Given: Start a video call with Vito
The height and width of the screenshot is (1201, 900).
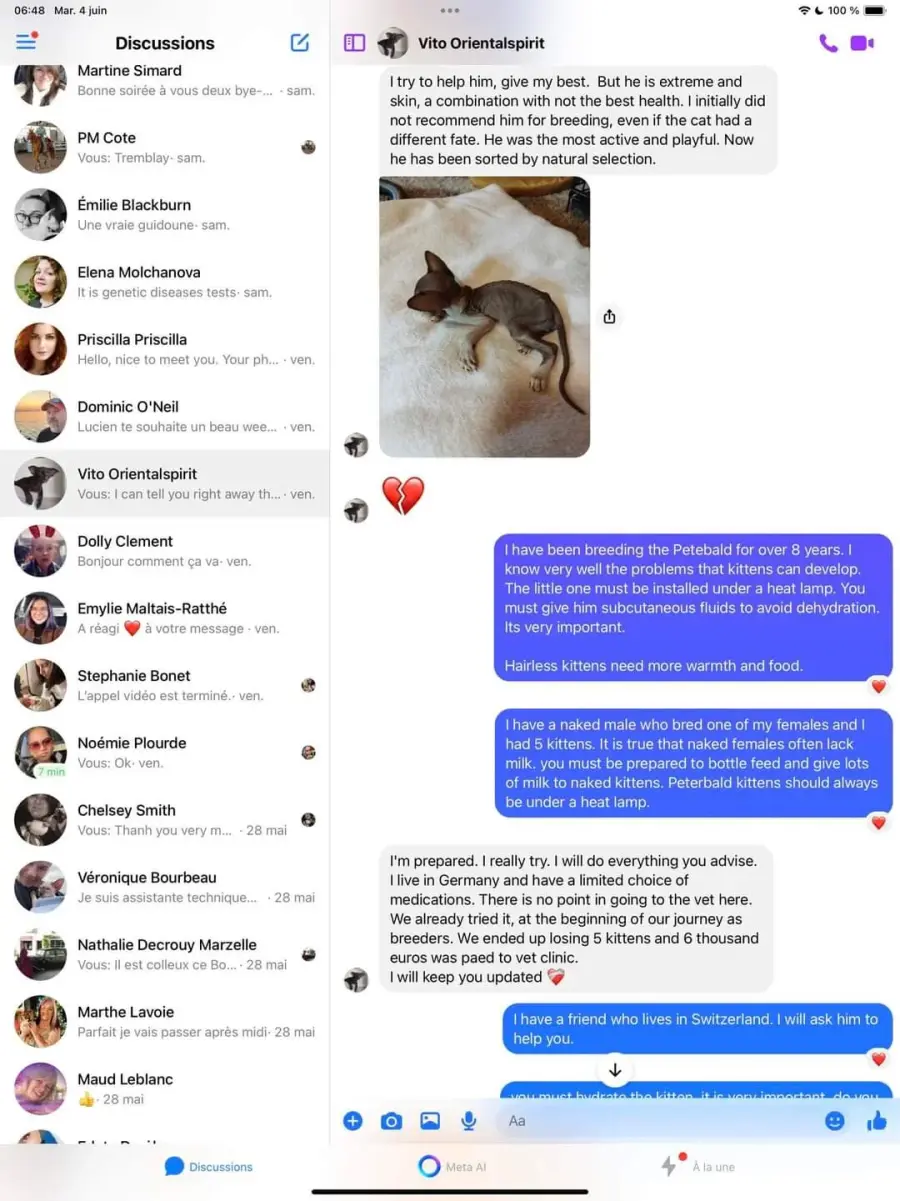Looking at the screenshot, I should click(x=862, y=43).
